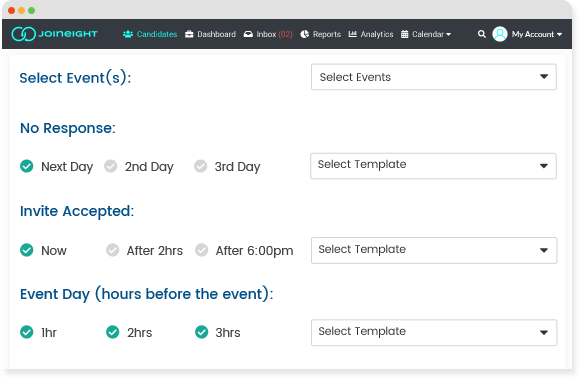Click the Reports pie chart icon
This screenshot has width=580, height=379.
pyautogui.click(x=304, y=34)
